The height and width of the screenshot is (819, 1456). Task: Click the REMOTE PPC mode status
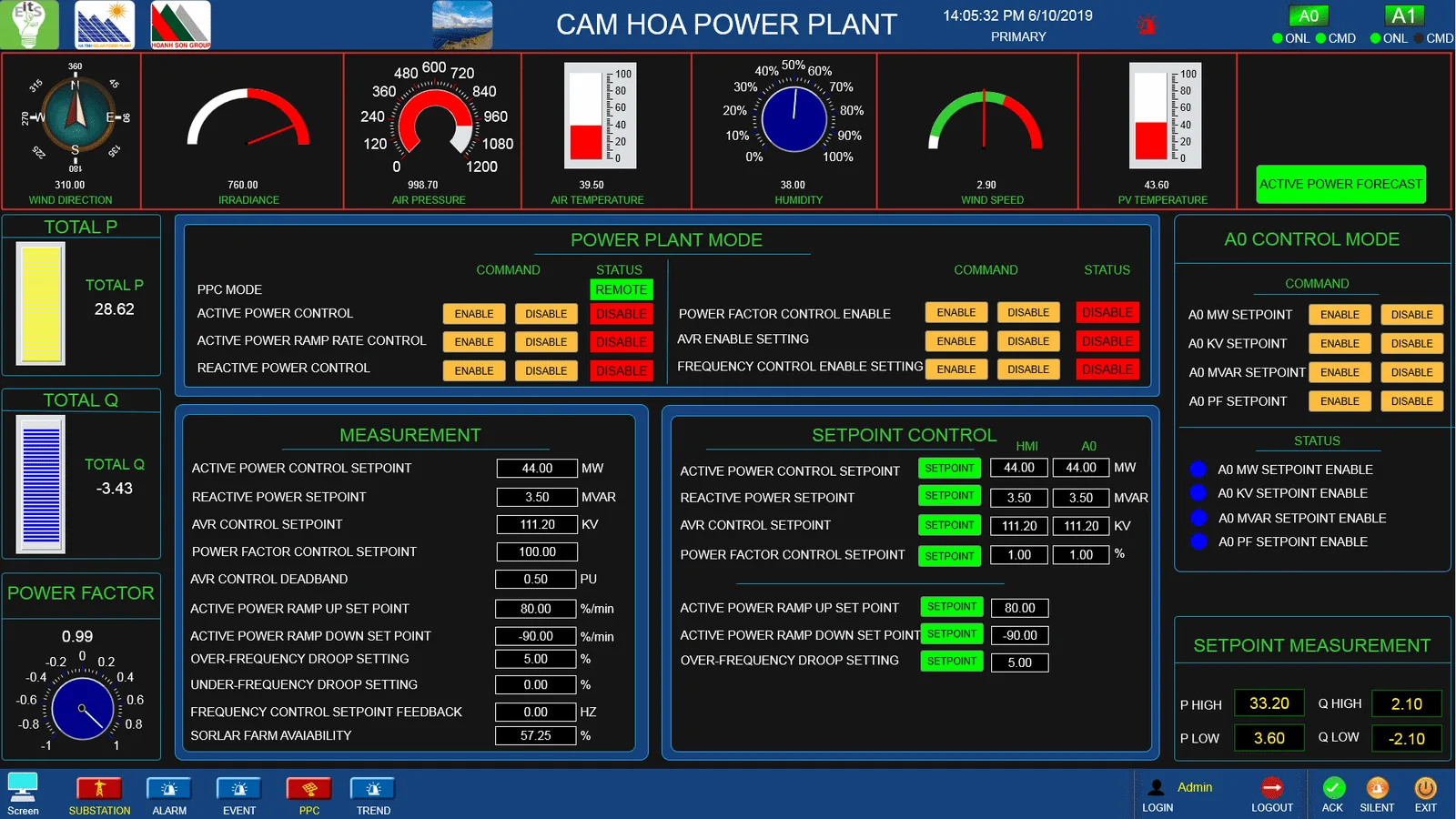point(621,289)
